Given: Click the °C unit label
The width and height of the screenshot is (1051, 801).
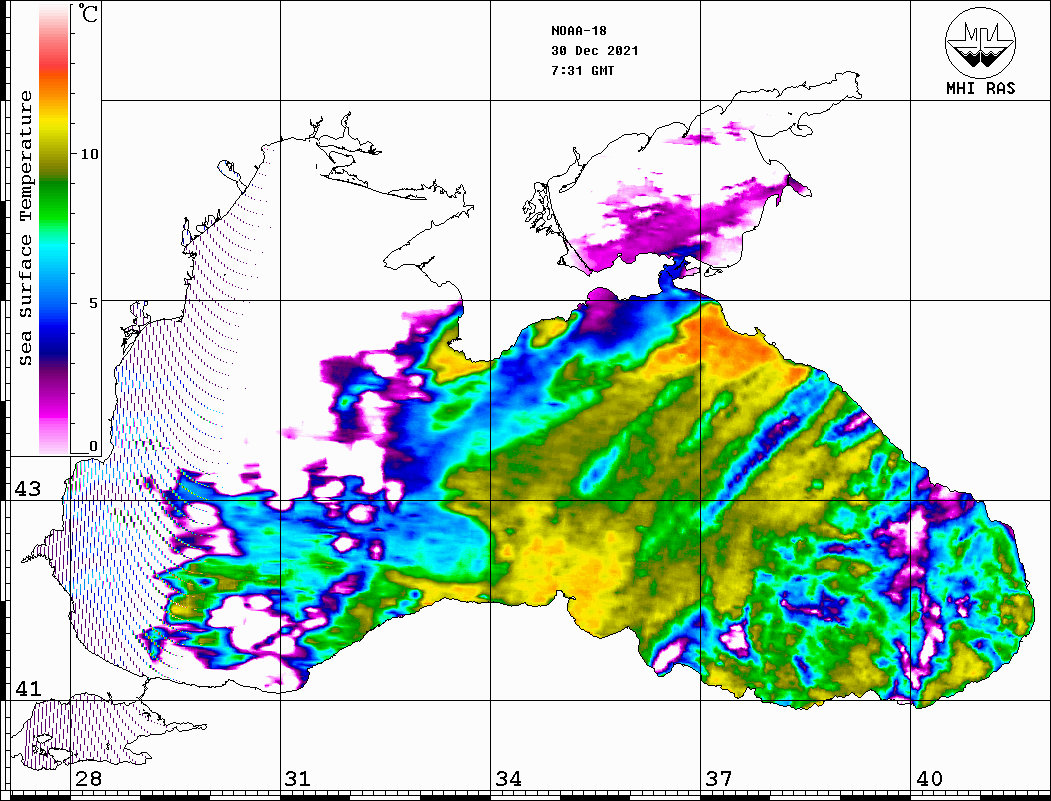Looking at the screenshot, I should tap(87, 13).
